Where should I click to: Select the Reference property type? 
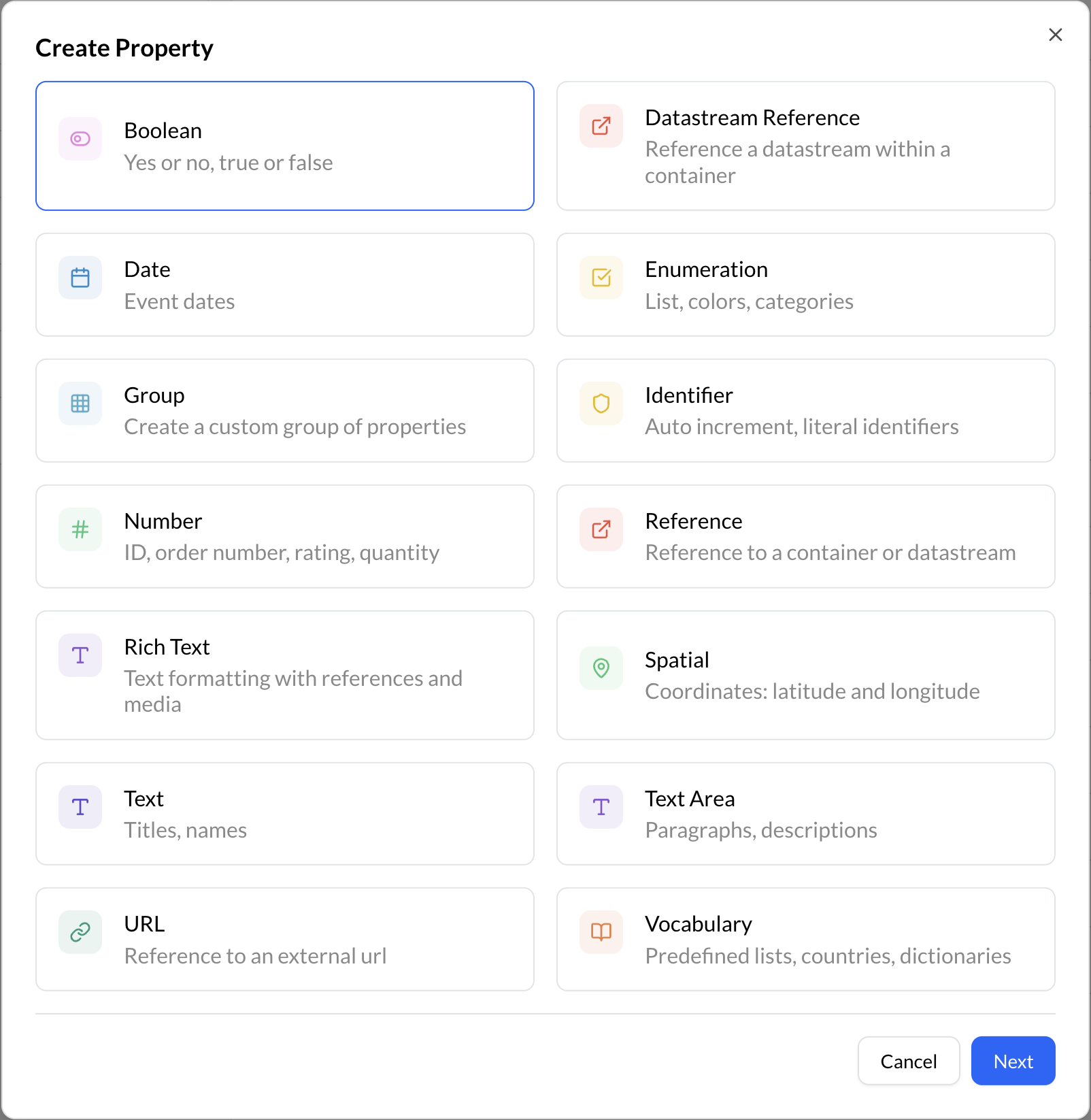[x=805, y=536]
